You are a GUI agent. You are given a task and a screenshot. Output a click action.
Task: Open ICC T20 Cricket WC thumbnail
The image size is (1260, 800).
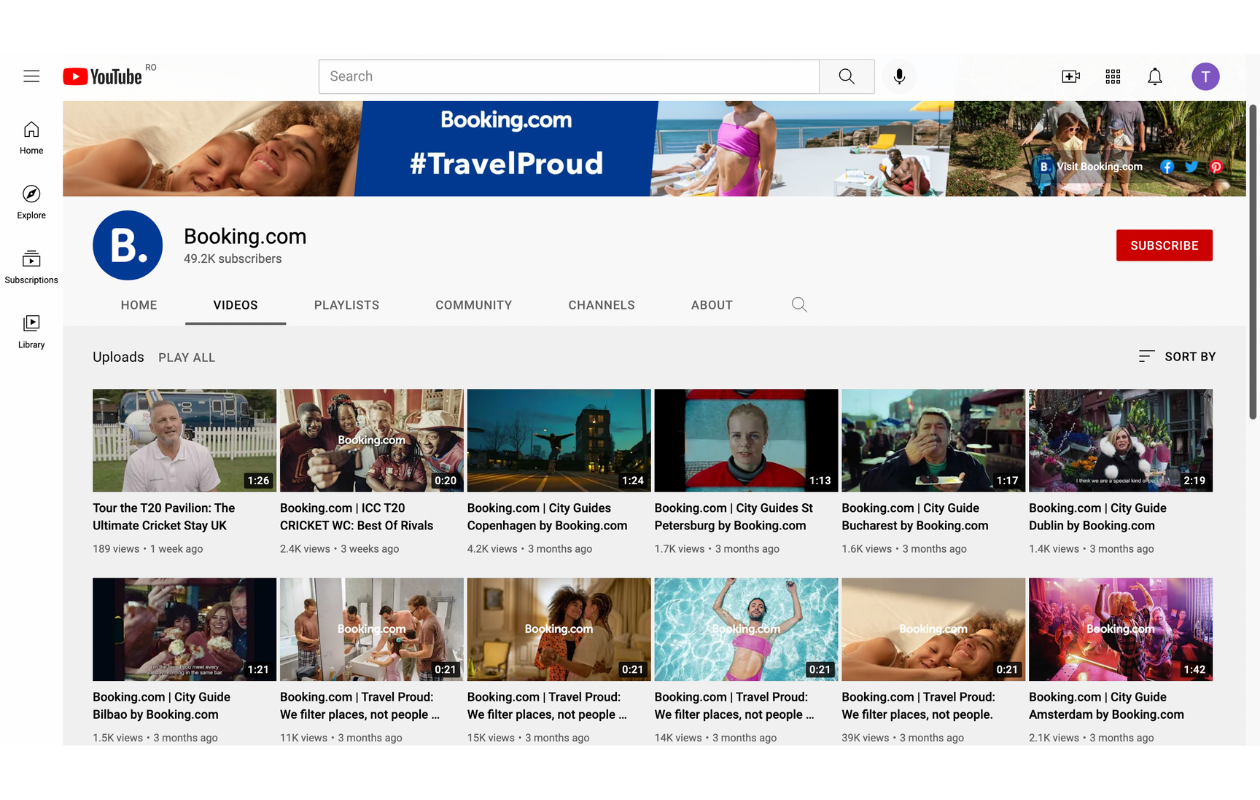point(372,440)
